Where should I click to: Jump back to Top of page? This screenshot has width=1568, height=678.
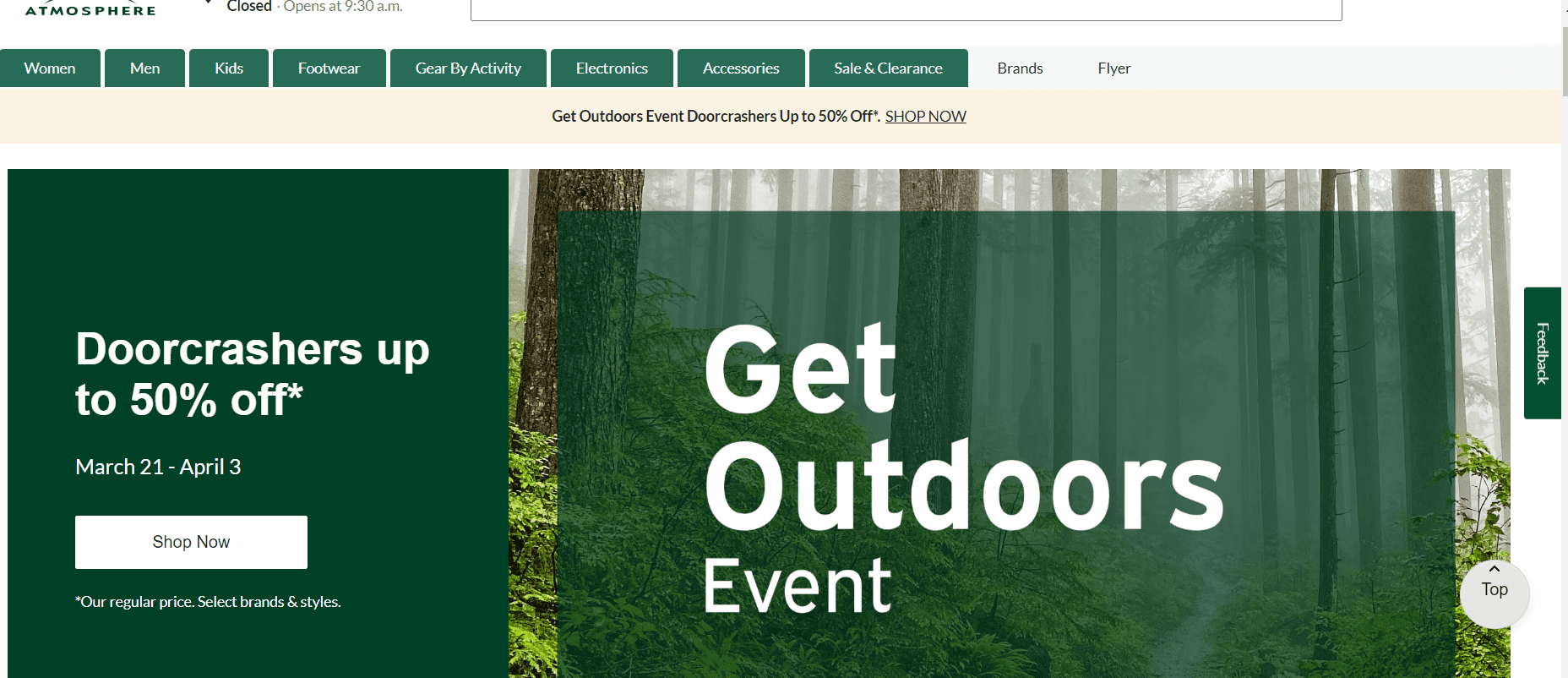point(1494,593)
